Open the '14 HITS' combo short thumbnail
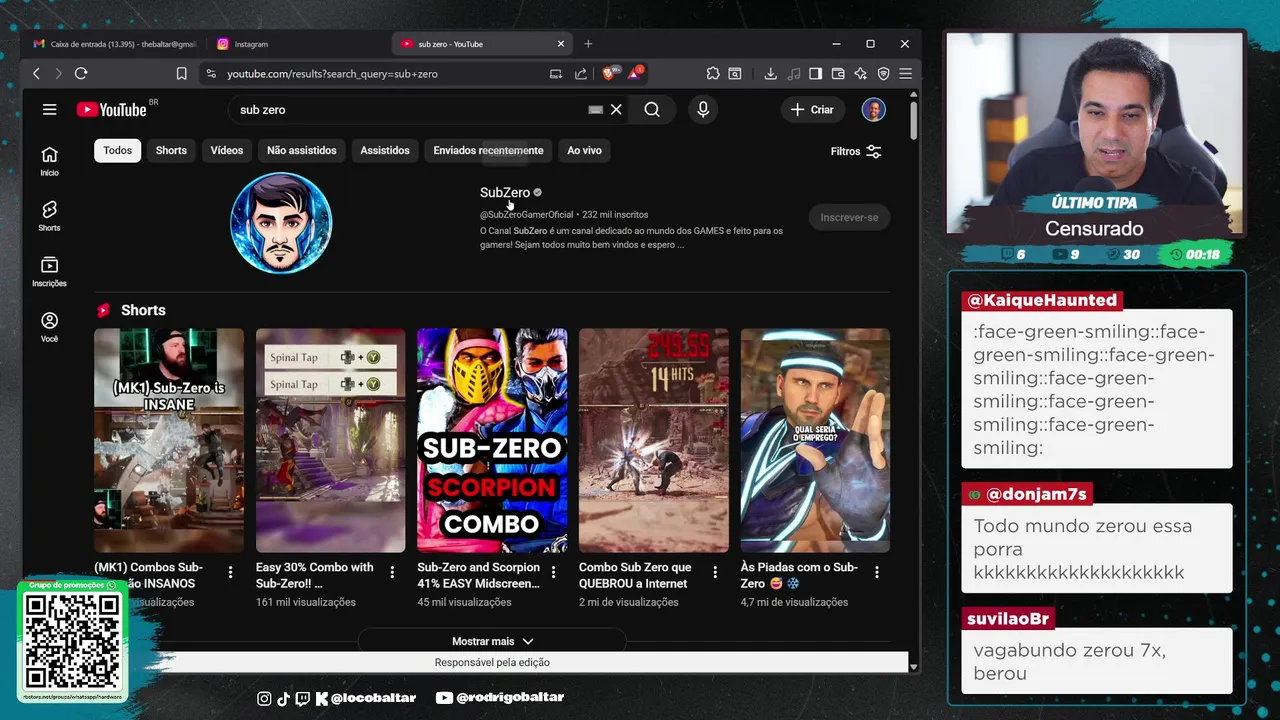Image resolution: width=1280 pixels, height=720 pixels. (x=654, y=440)
